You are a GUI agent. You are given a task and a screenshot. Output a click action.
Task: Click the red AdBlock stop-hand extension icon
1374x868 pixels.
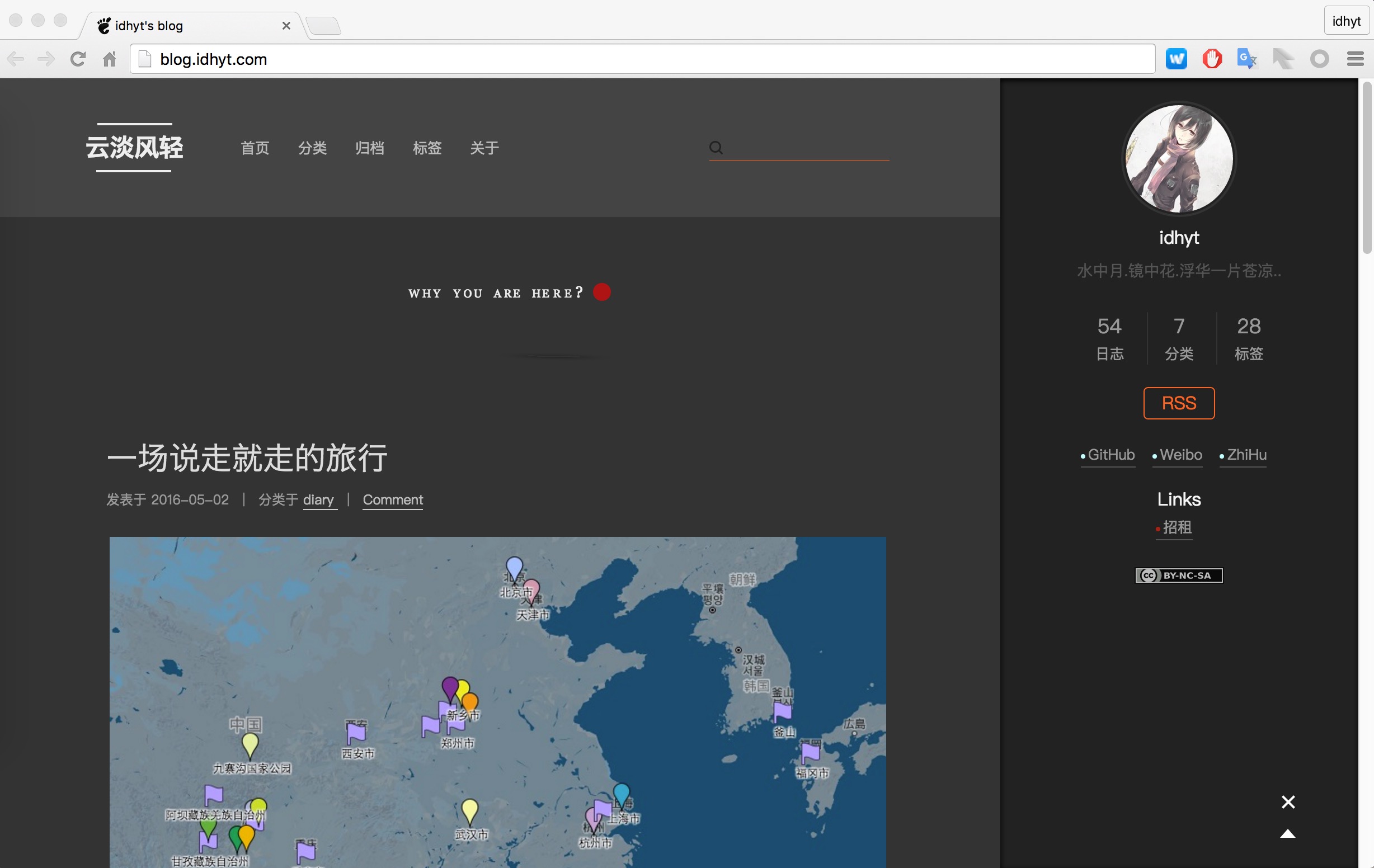coord(1211,59)
